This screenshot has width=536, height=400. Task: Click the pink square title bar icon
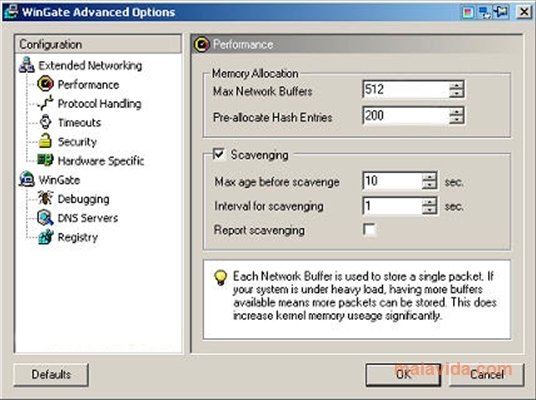pos(468,13)
